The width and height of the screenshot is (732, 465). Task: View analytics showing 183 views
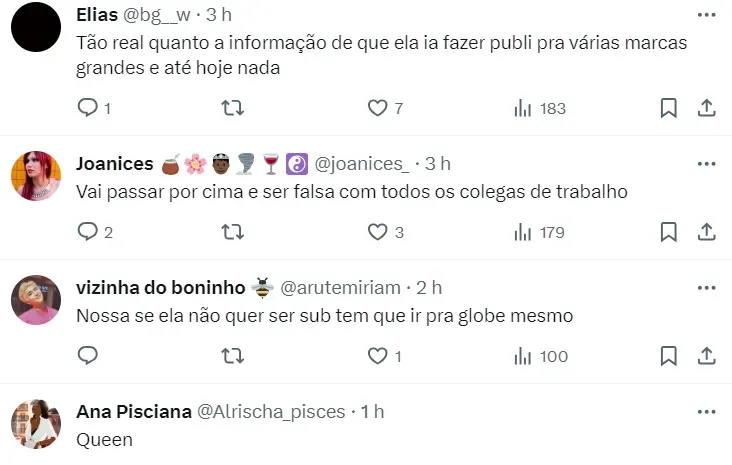(x=540, y=108)
